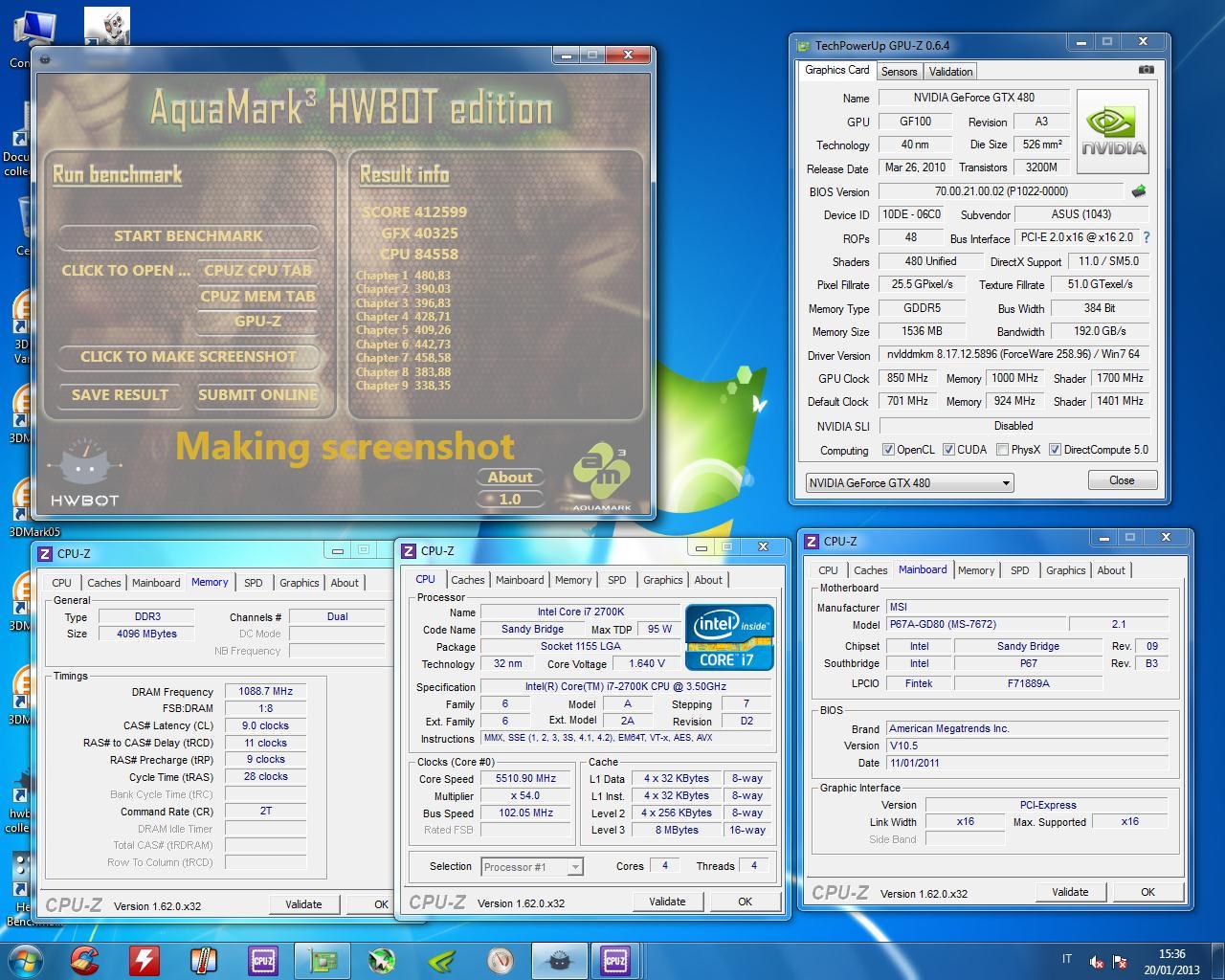Click the AquaMark3 logo in benchmark window
The height and width of the screenshot is (980, 1225).
tap(602, 476)
